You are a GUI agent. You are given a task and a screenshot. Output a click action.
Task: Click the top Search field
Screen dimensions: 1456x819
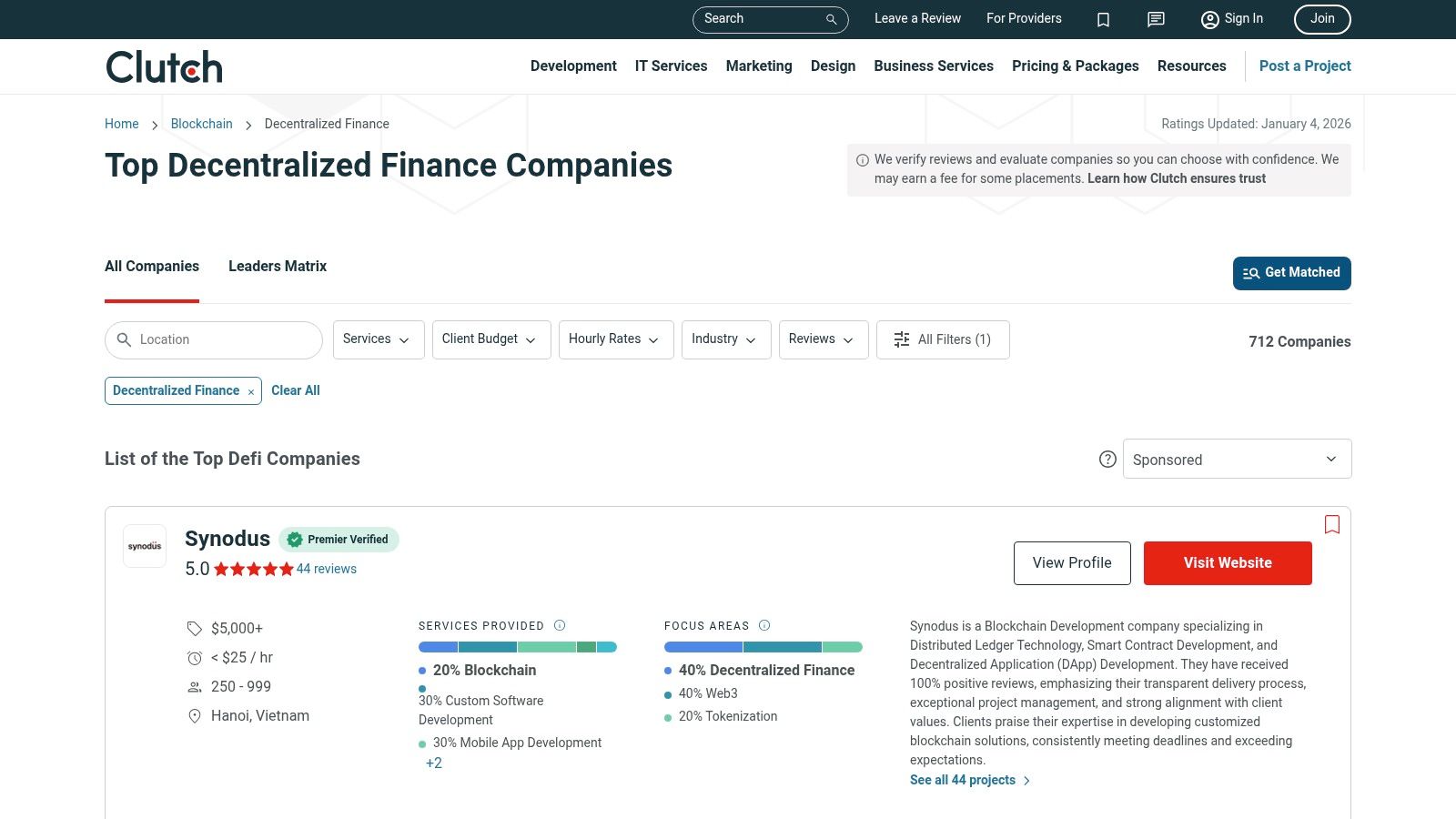pyautogui.click(x=771, y=19)
